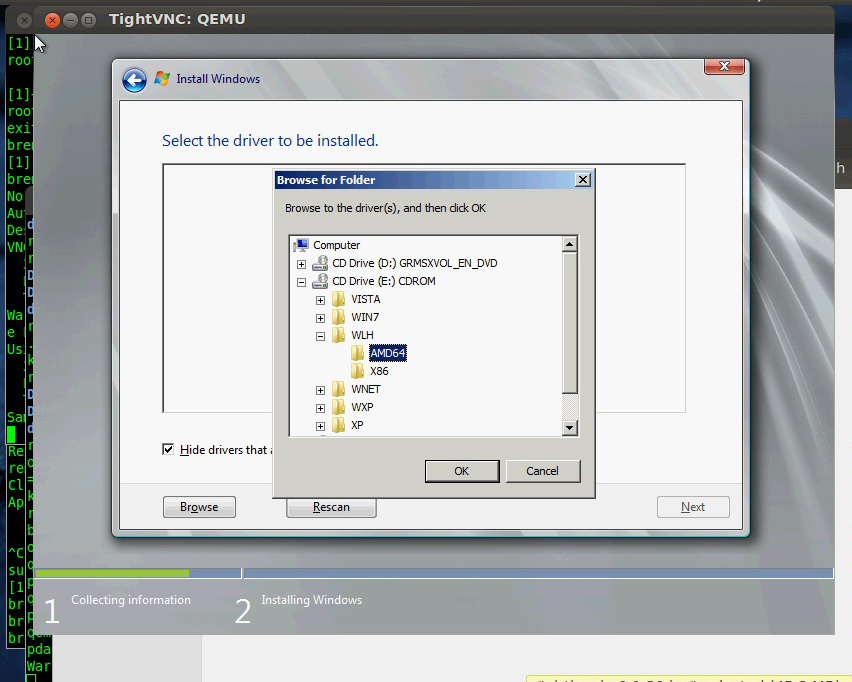This screenshot has height=682, width=852.
Task: Toggle the Hide drivers checkbox
Action: (x=168, y=450)
